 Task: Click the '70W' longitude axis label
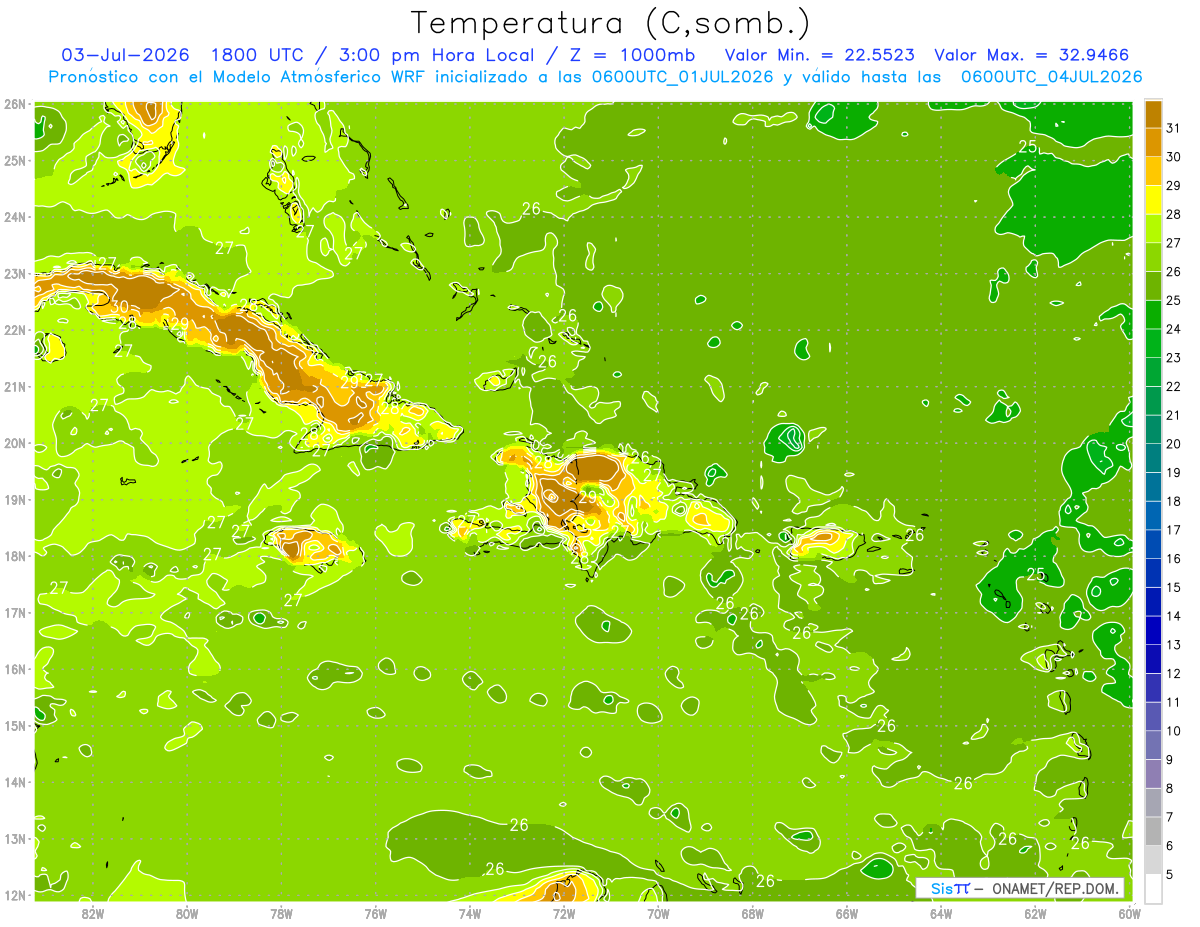tap(658, 912)
